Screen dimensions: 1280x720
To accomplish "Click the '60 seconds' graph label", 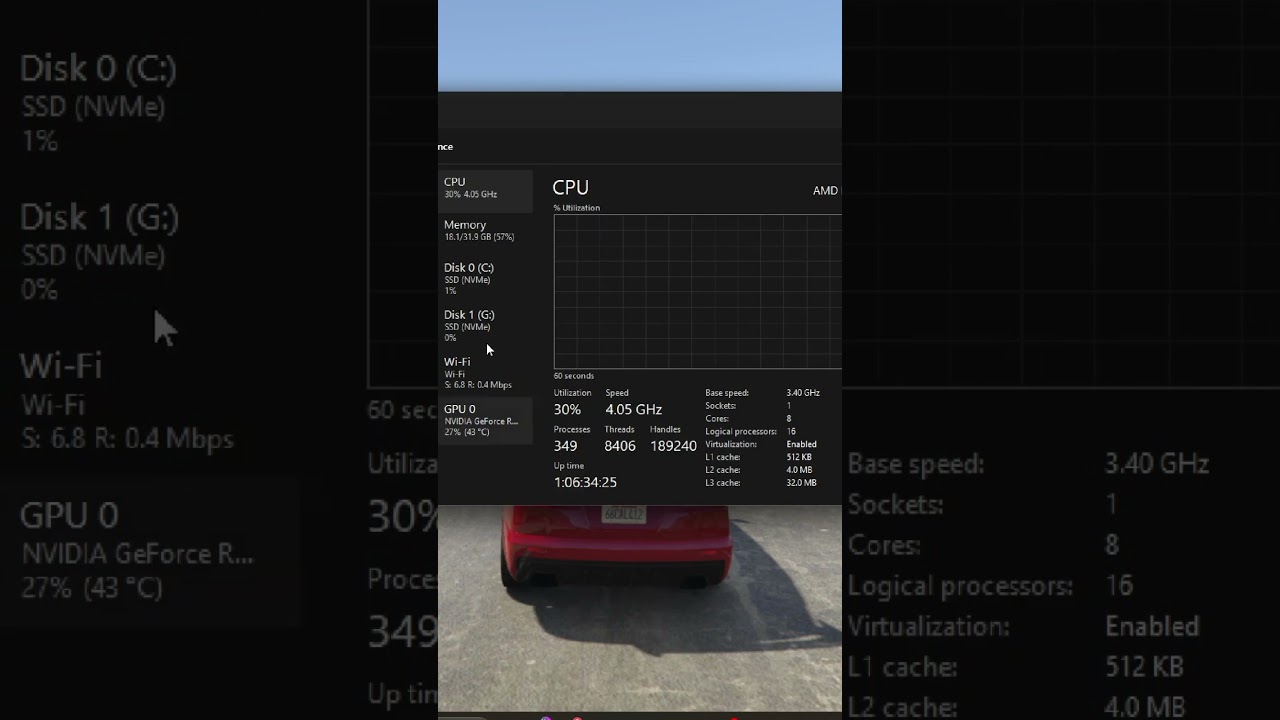I will (574, 376).
